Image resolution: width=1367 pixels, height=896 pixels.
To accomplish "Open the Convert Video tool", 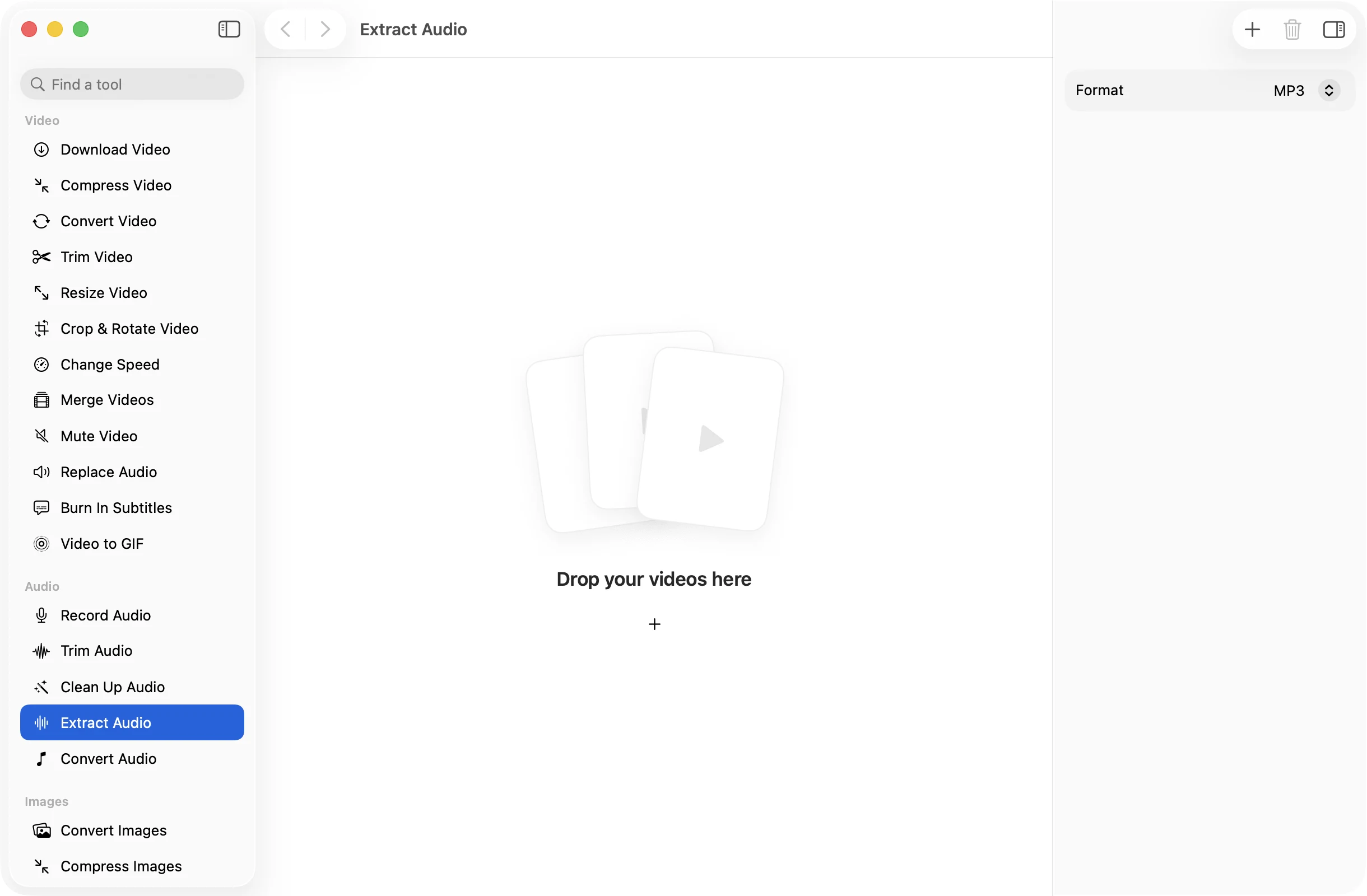I will 132,221.
